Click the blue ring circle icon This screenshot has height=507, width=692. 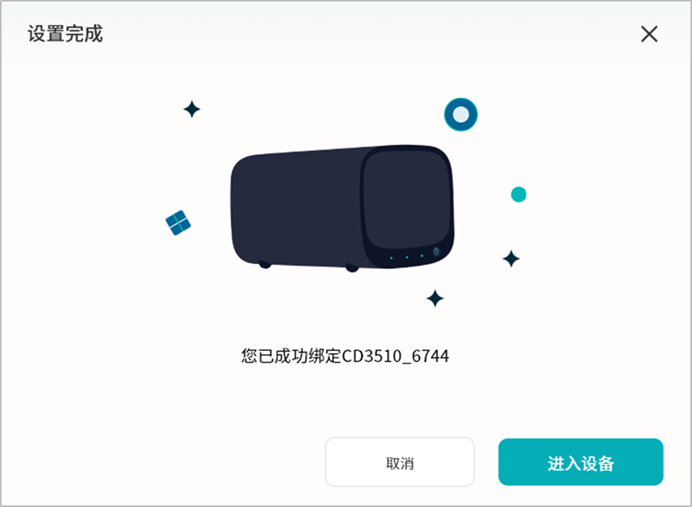click(x=461, y=114)
